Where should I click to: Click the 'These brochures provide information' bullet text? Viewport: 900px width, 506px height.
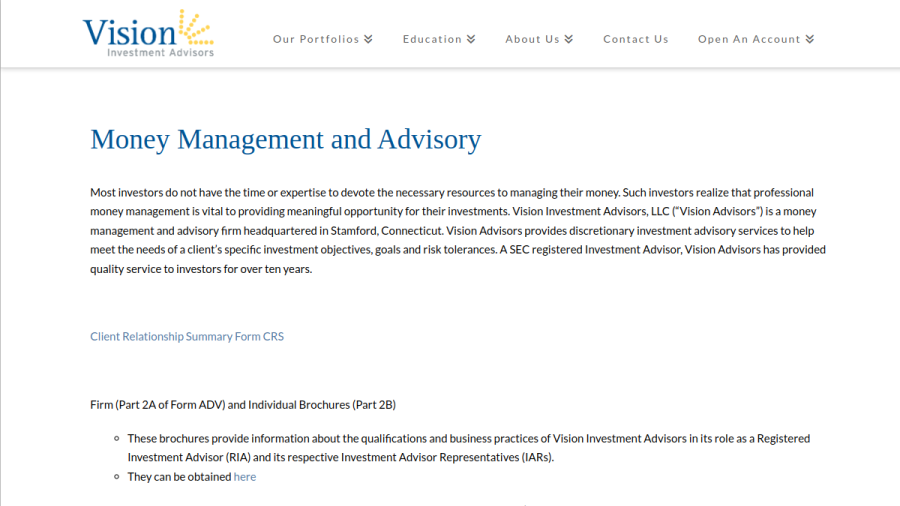468,447
